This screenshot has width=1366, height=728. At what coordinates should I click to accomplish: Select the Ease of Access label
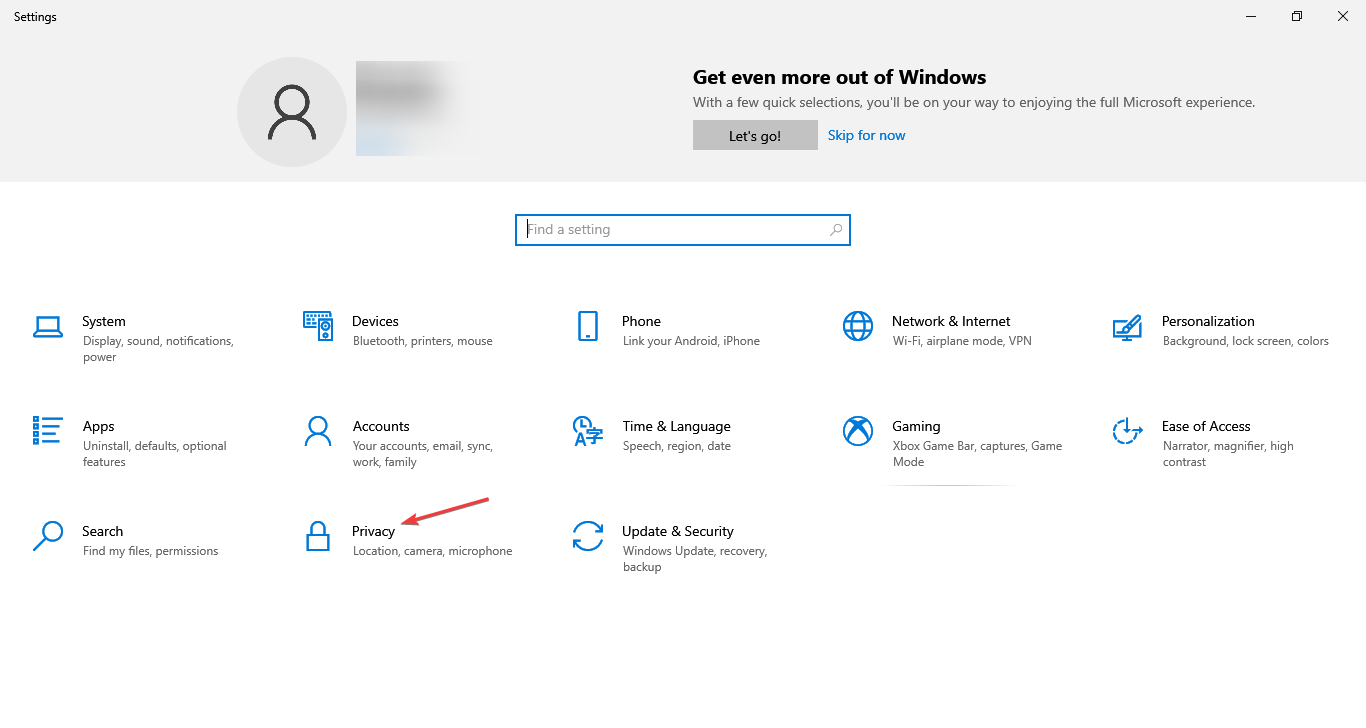(1206, 426)
